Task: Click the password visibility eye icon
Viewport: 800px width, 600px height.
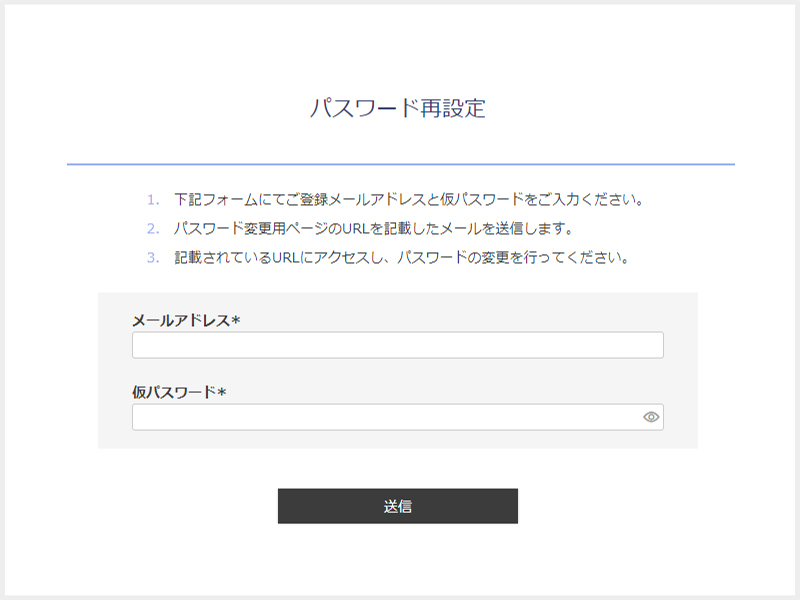Action: (650, 416)
